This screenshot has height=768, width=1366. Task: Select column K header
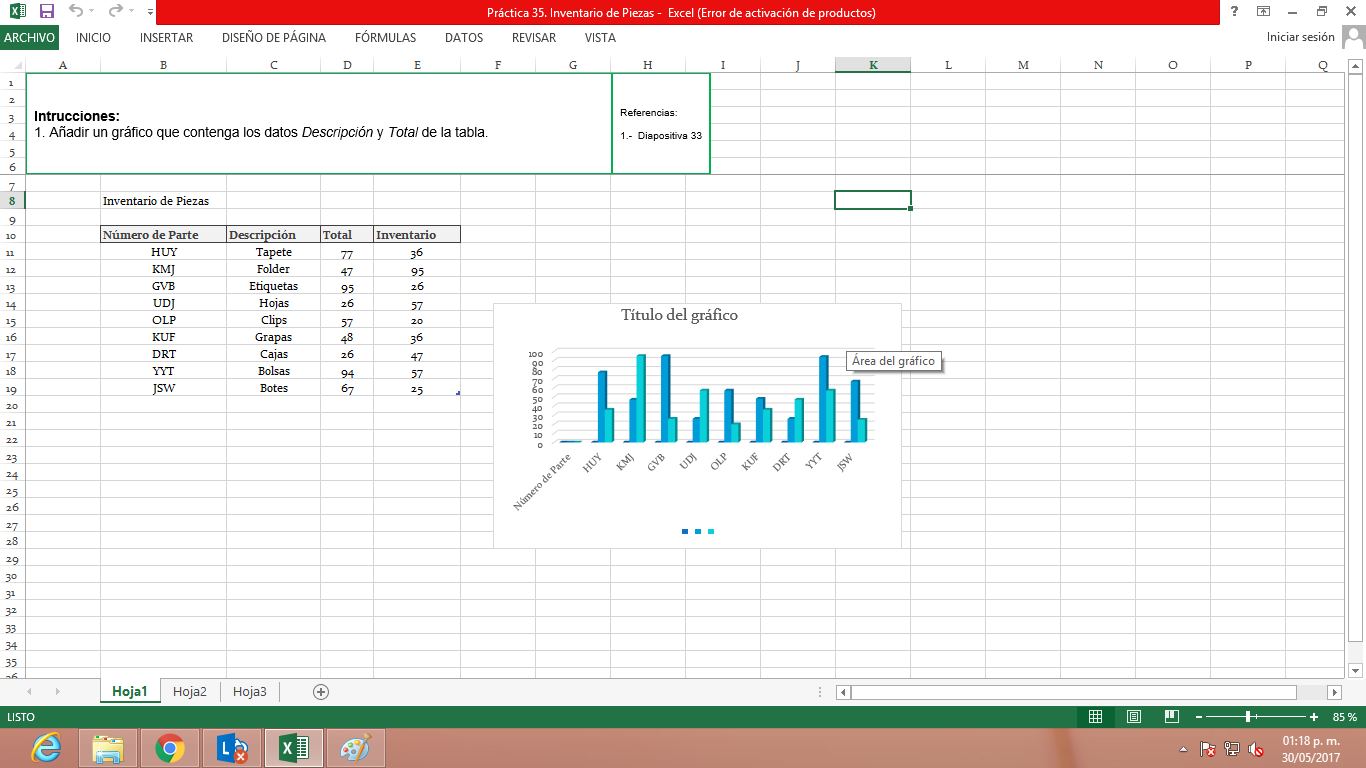tap(873, 65)
